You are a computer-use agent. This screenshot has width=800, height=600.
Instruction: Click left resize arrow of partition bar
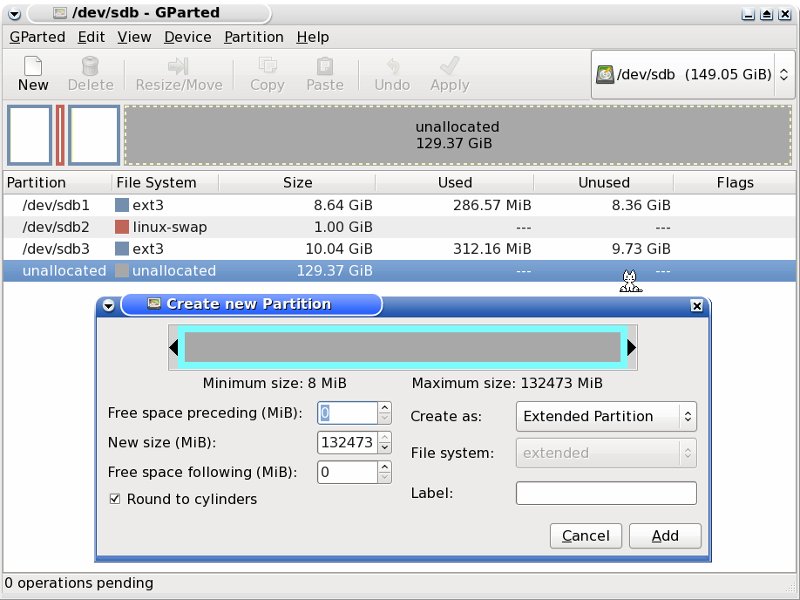(x=174, y=348)
